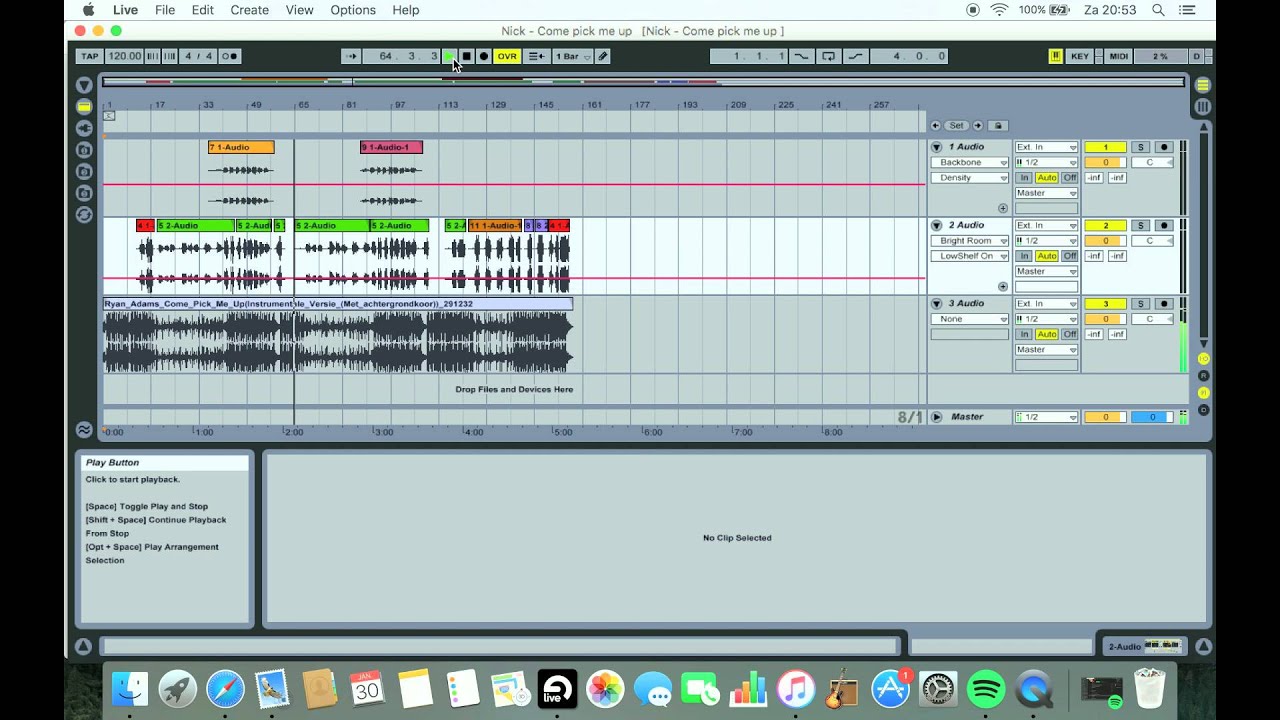The image size is (1280, 720).
Task: Fold the 3 Audio track
Action: coord(937,303)
